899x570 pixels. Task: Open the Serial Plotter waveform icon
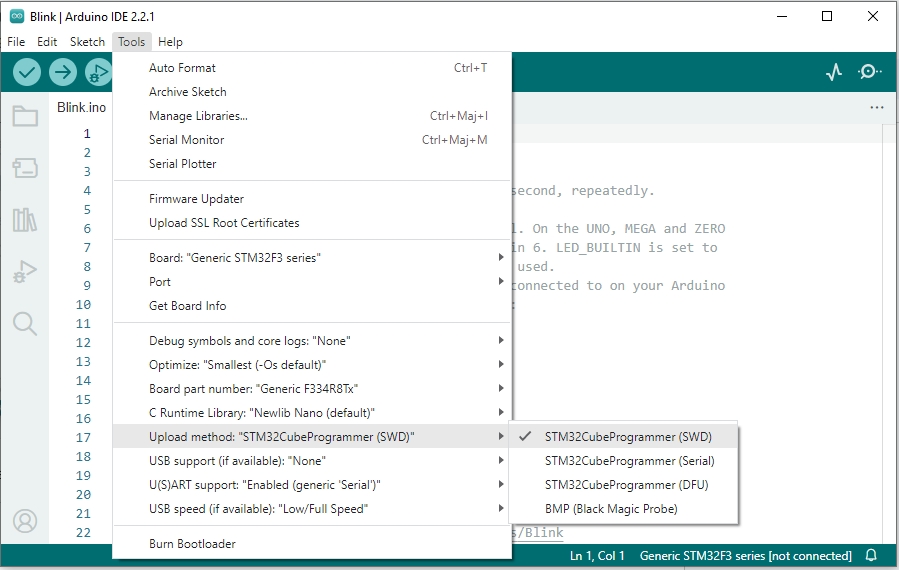[834, 72]
